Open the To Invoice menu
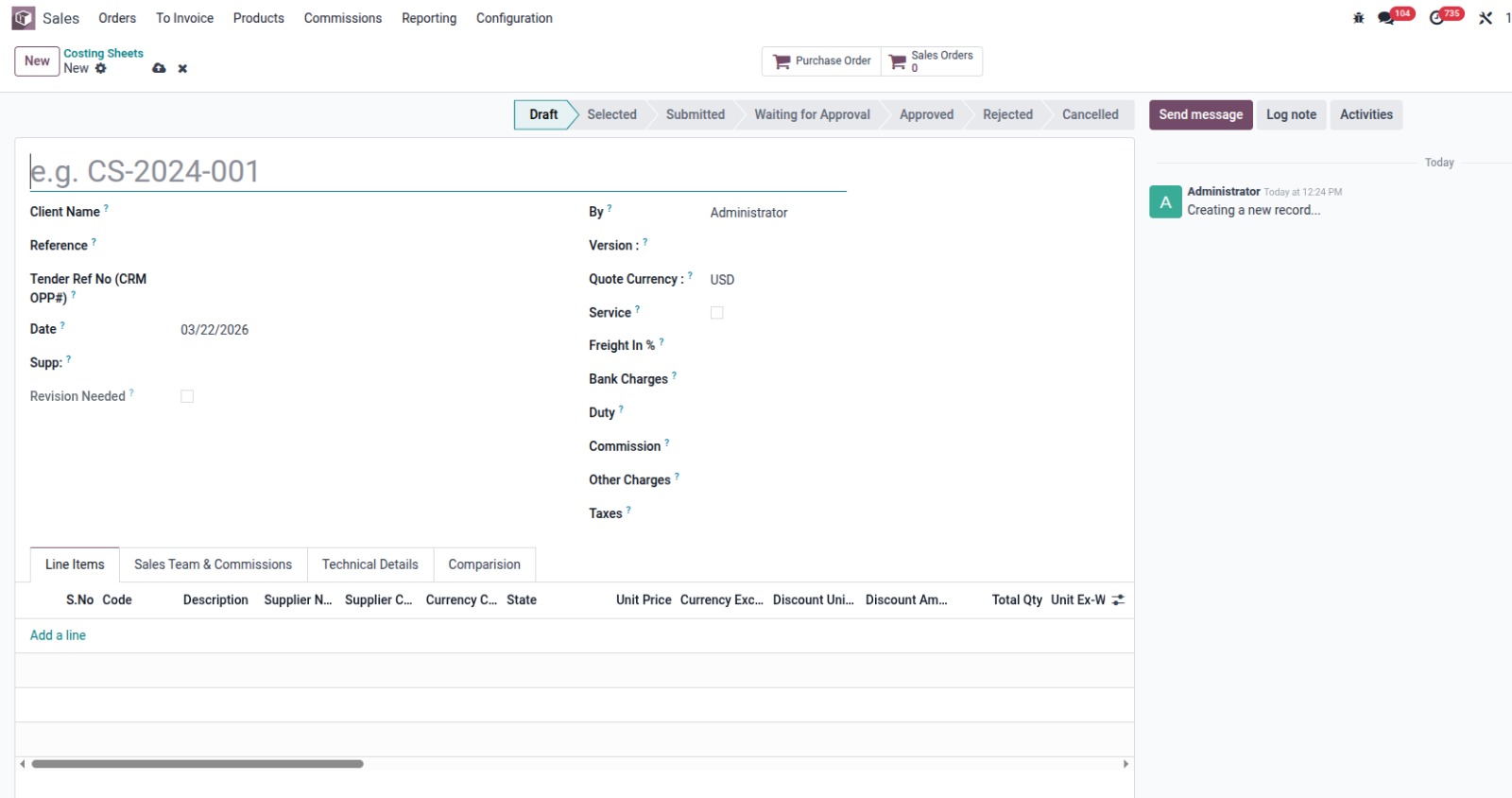 (184, 18)
